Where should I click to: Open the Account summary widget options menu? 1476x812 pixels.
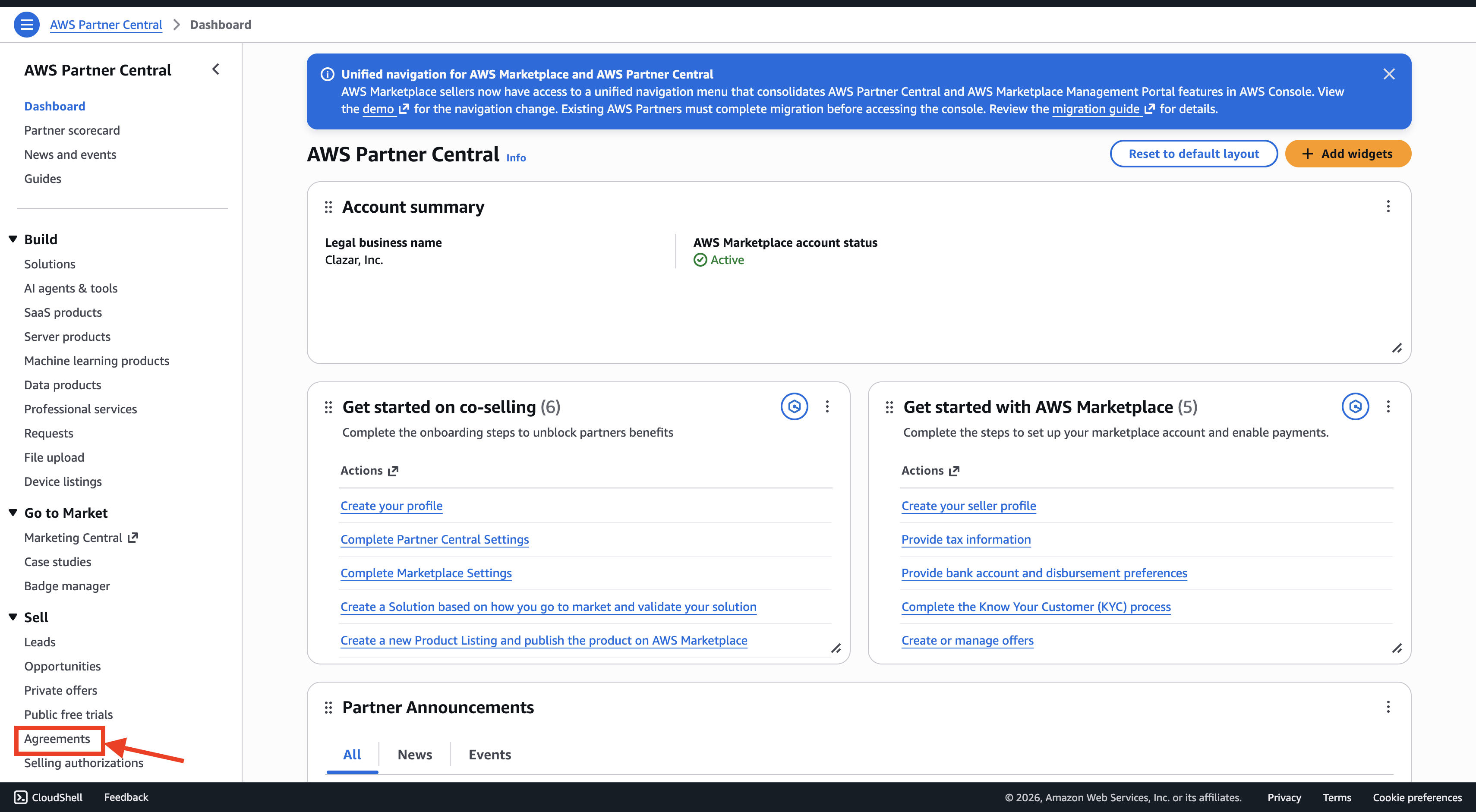(x=1388, y=206)
